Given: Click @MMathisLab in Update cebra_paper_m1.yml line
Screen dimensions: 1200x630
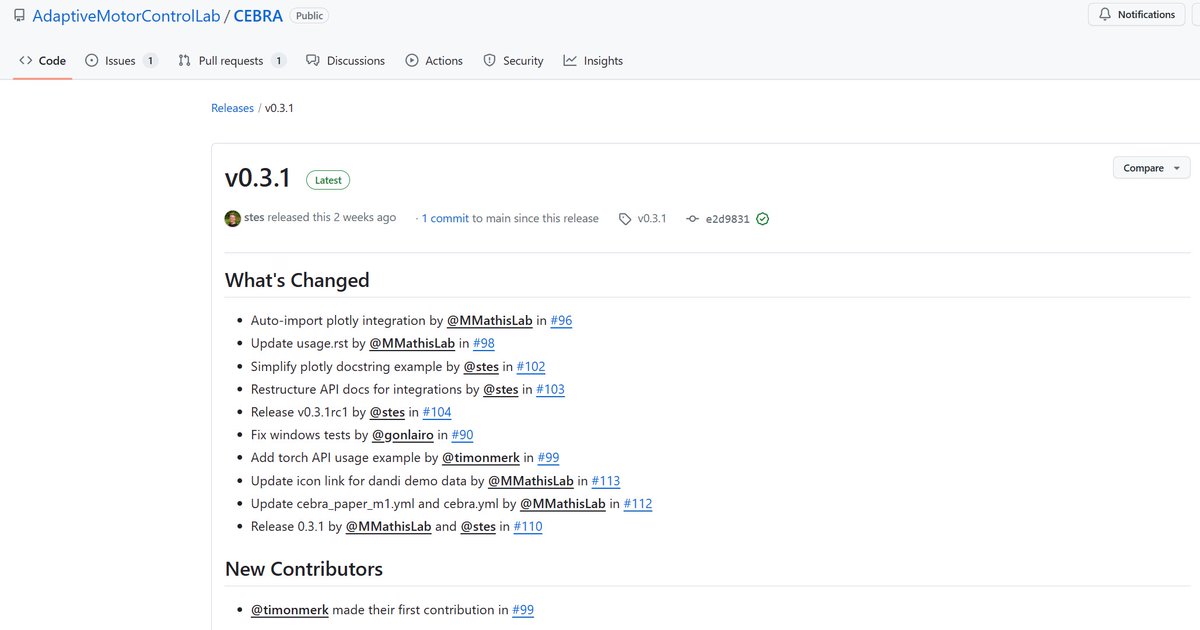Looking at the screenshot, I should coord(563,504).
